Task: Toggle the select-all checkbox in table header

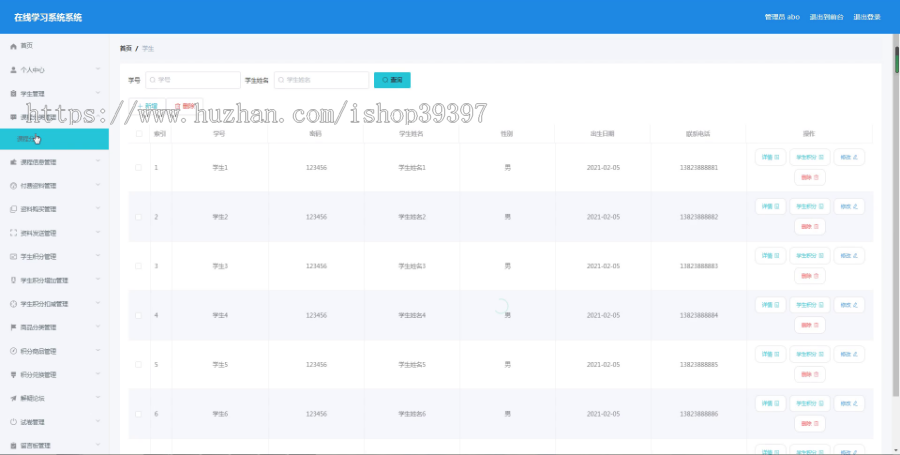Action: (138, 134)
